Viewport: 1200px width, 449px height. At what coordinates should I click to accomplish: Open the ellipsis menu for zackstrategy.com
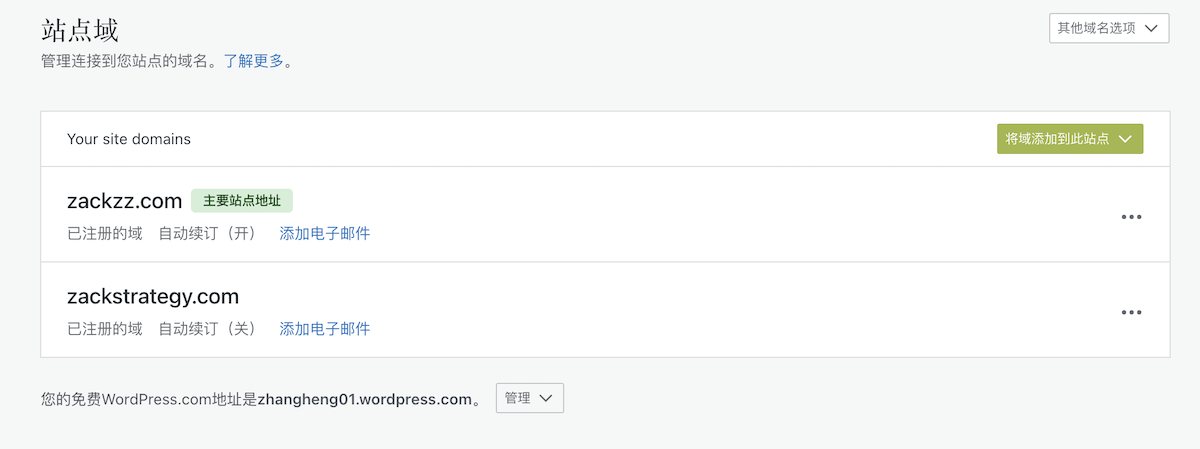click(1131, 312)
